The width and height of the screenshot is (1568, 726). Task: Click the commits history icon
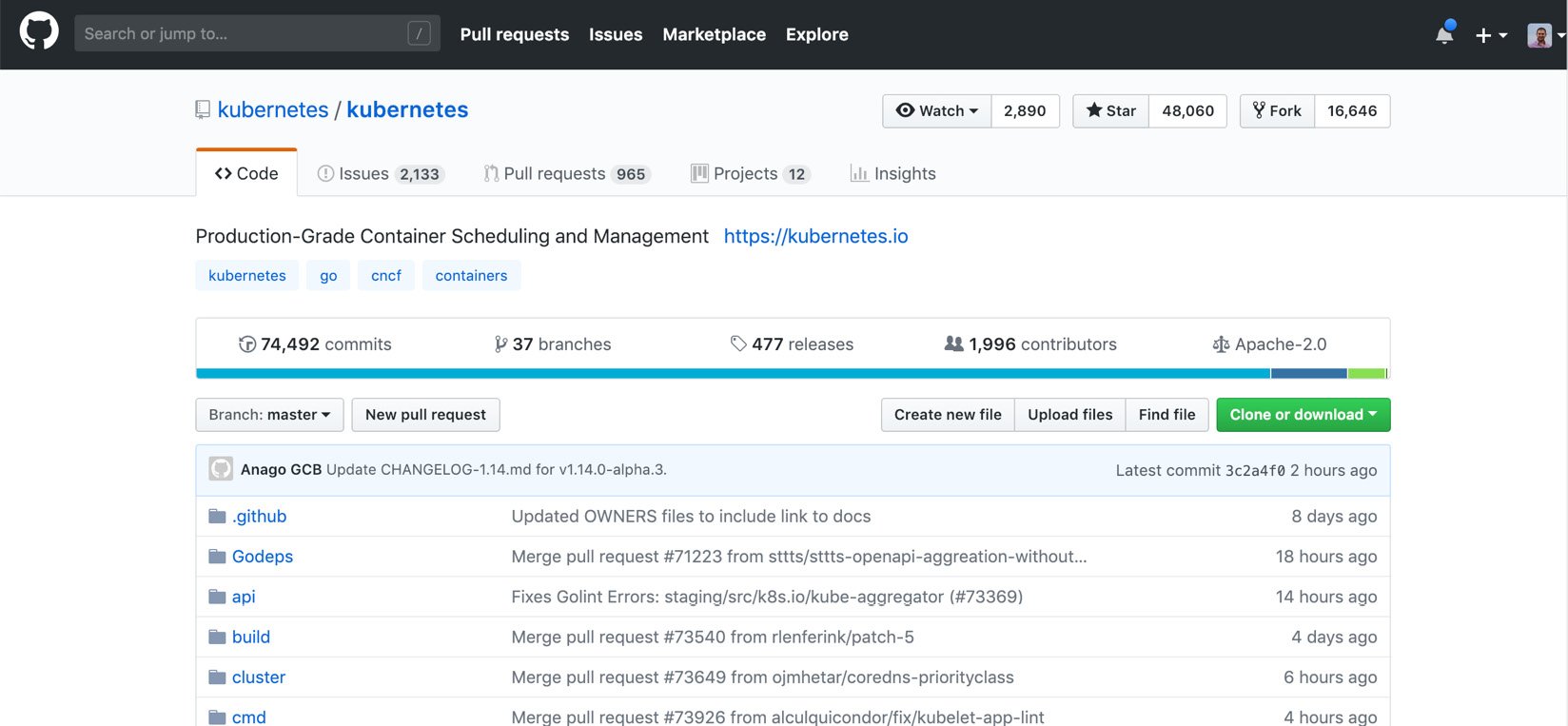[x=247, y=344]
